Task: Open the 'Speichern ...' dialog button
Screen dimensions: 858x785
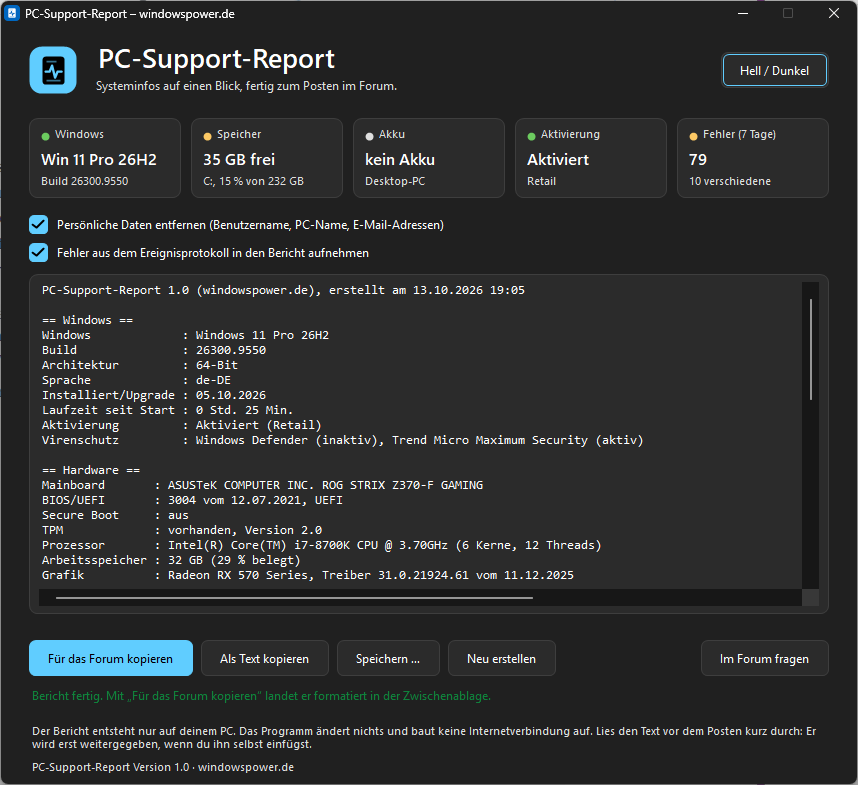Action: 389,658
